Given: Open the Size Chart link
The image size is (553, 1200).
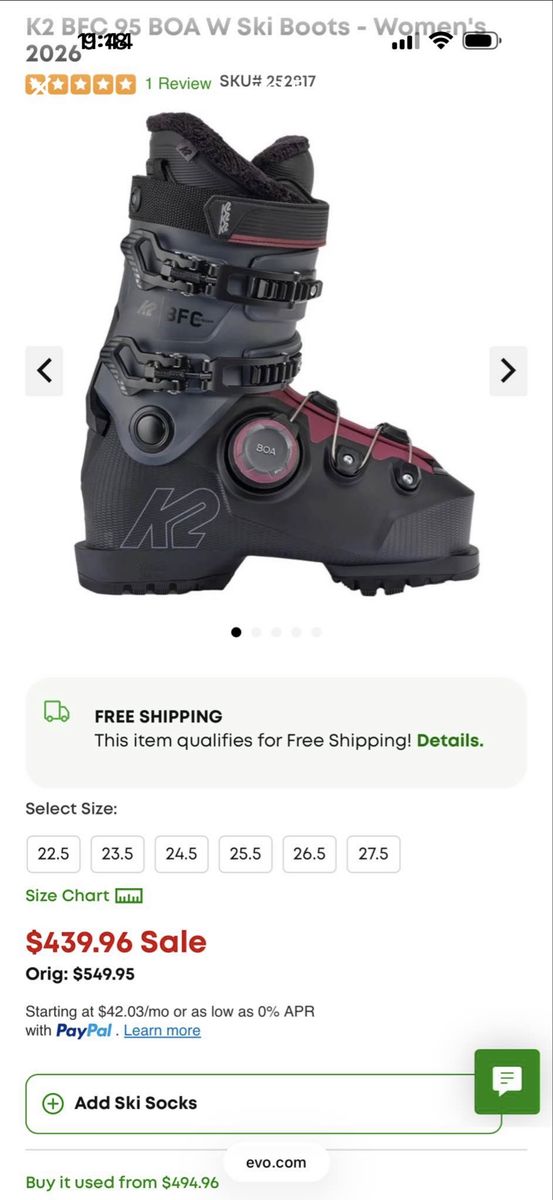Looking at the screenshot, I should (67, 896).
